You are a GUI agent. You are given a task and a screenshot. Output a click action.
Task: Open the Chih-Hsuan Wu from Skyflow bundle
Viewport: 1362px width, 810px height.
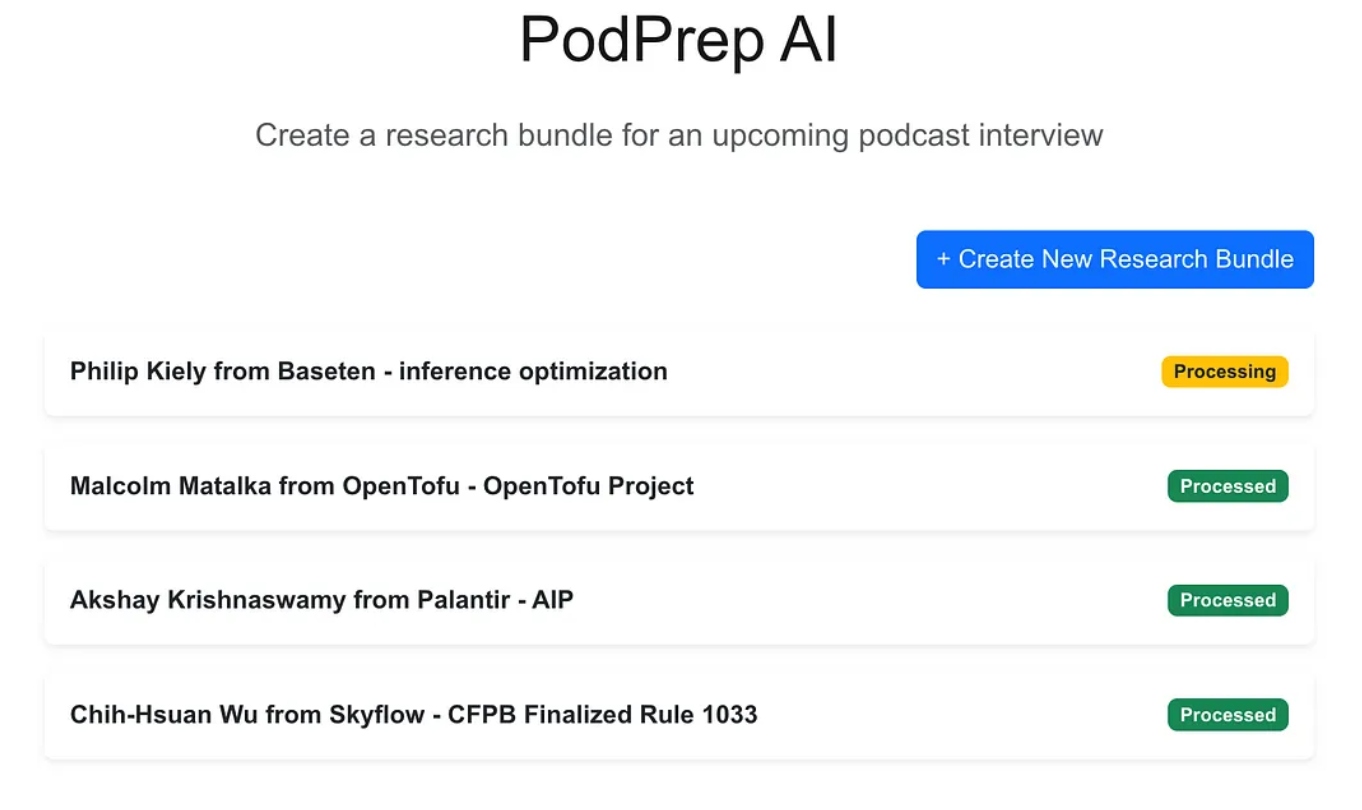(x=679, y=715)
